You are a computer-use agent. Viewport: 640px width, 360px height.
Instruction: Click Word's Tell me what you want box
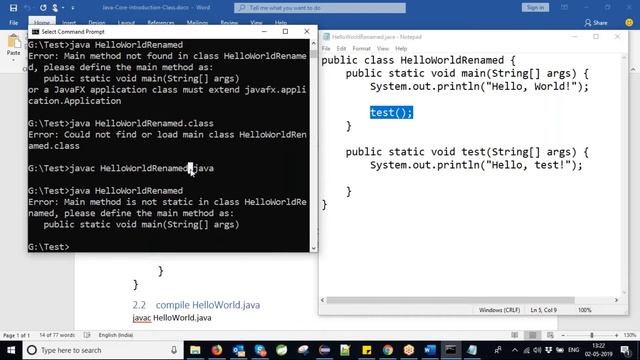320,8
